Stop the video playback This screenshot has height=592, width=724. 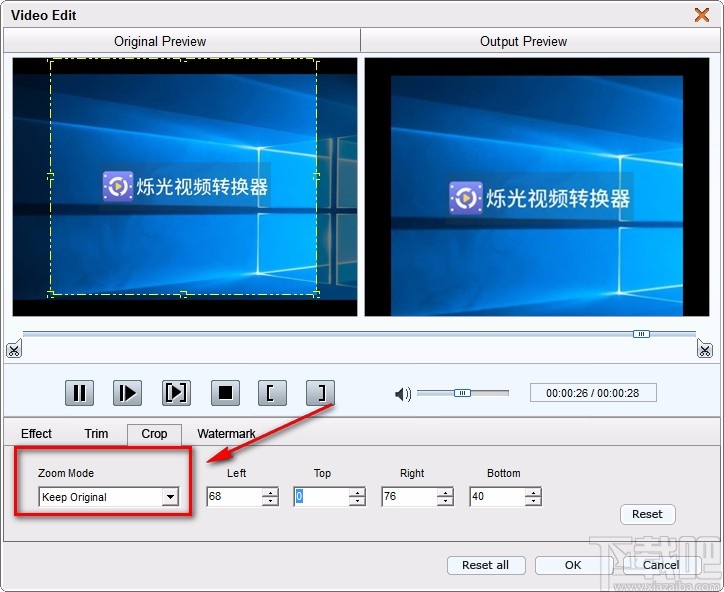225,393
